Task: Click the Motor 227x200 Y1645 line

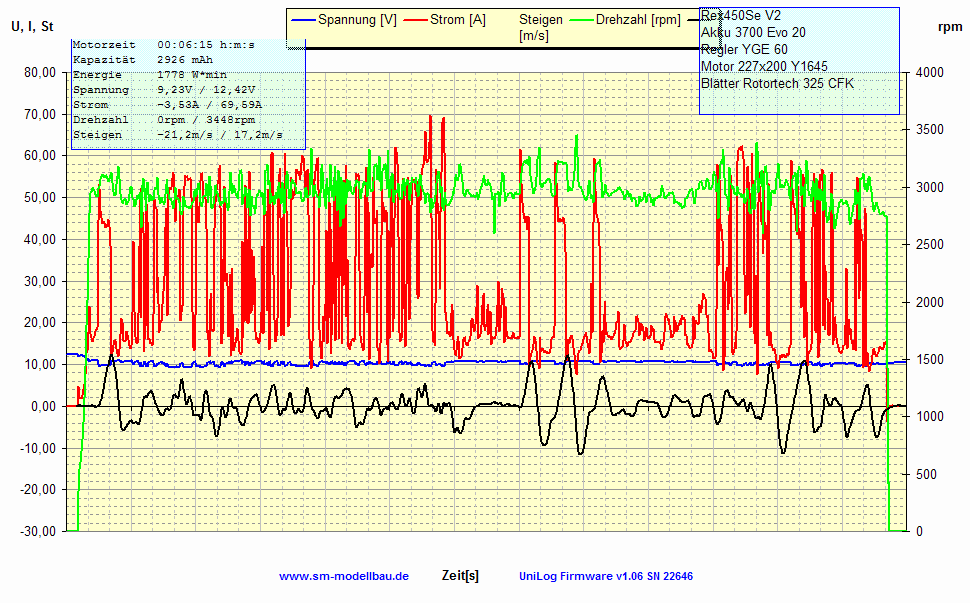Action: pos(764,66)
